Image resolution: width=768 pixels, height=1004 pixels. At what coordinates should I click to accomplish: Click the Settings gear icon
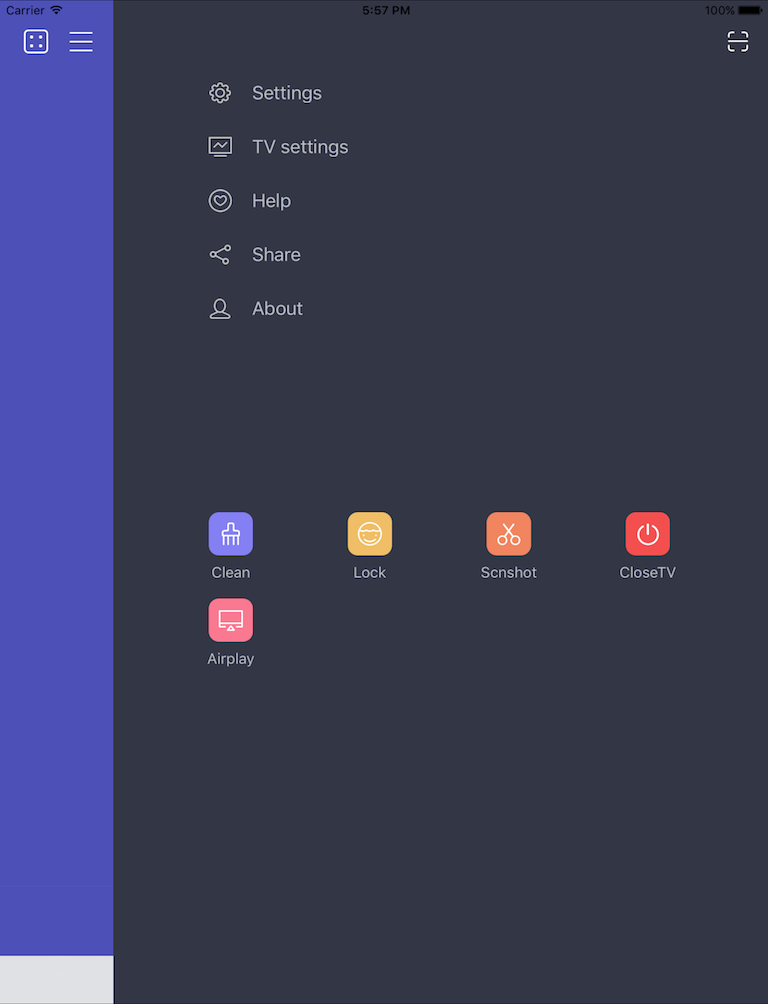(220, 93)
